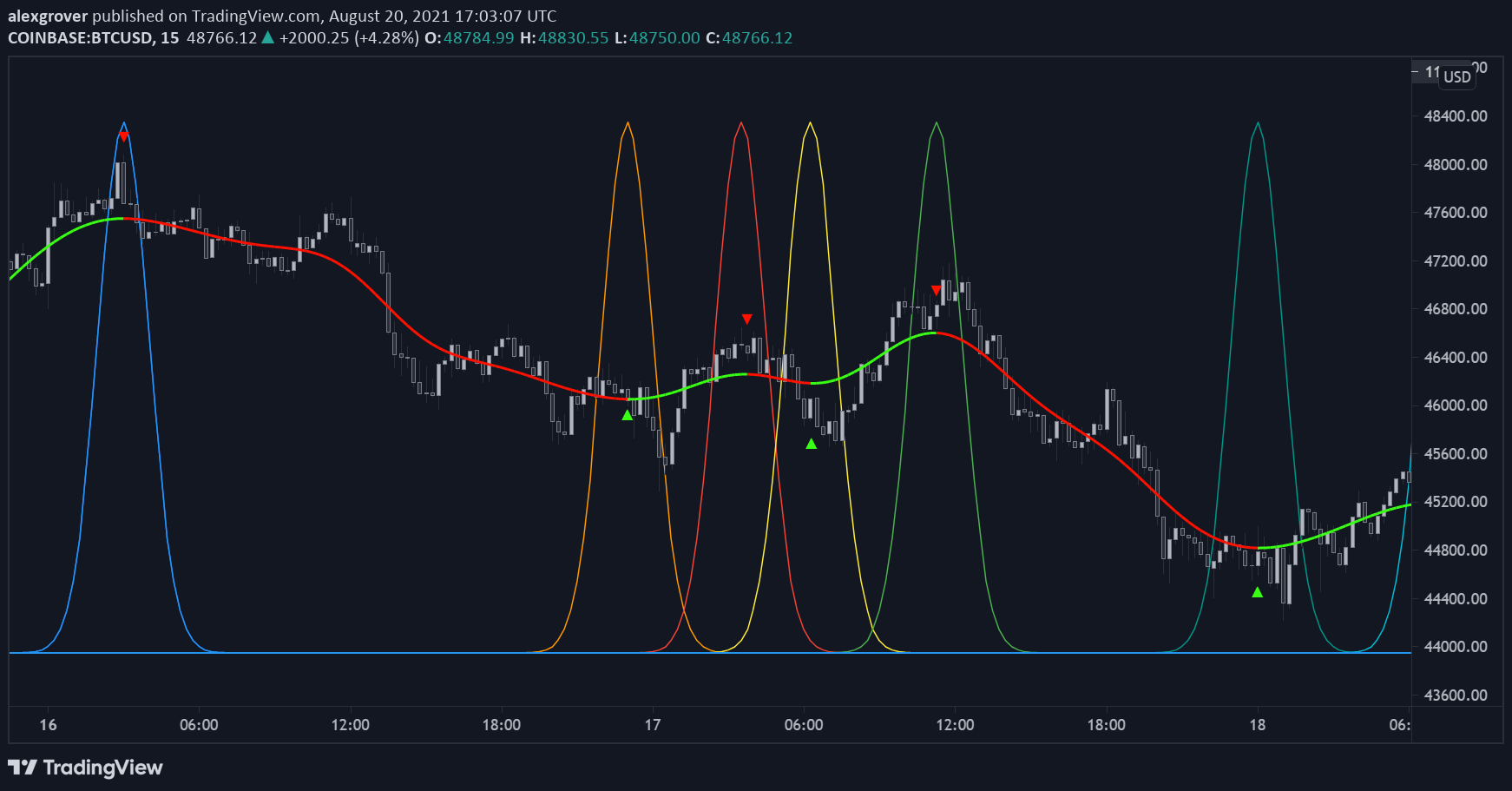Click the +2000.25 (+4.28%) change value
This screenshot has width=1512, height=791.
(349, 37)
